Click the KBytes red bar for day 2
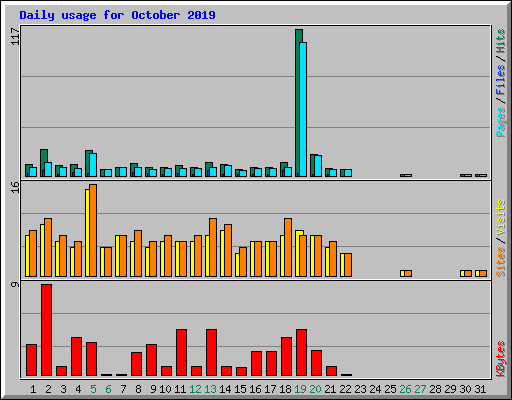Image resolution: width=512 pixels, height=400 pixels. coord(46,330)
